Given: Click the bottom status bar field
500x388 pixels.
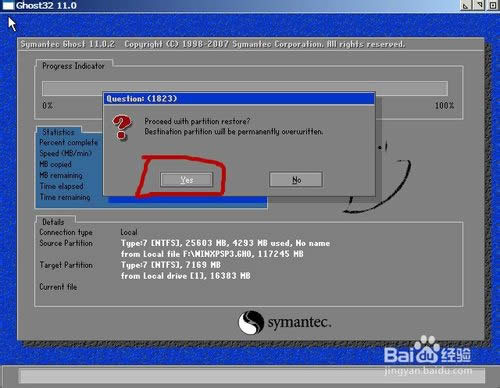Looking at the screenshot, I should [253, 377].
